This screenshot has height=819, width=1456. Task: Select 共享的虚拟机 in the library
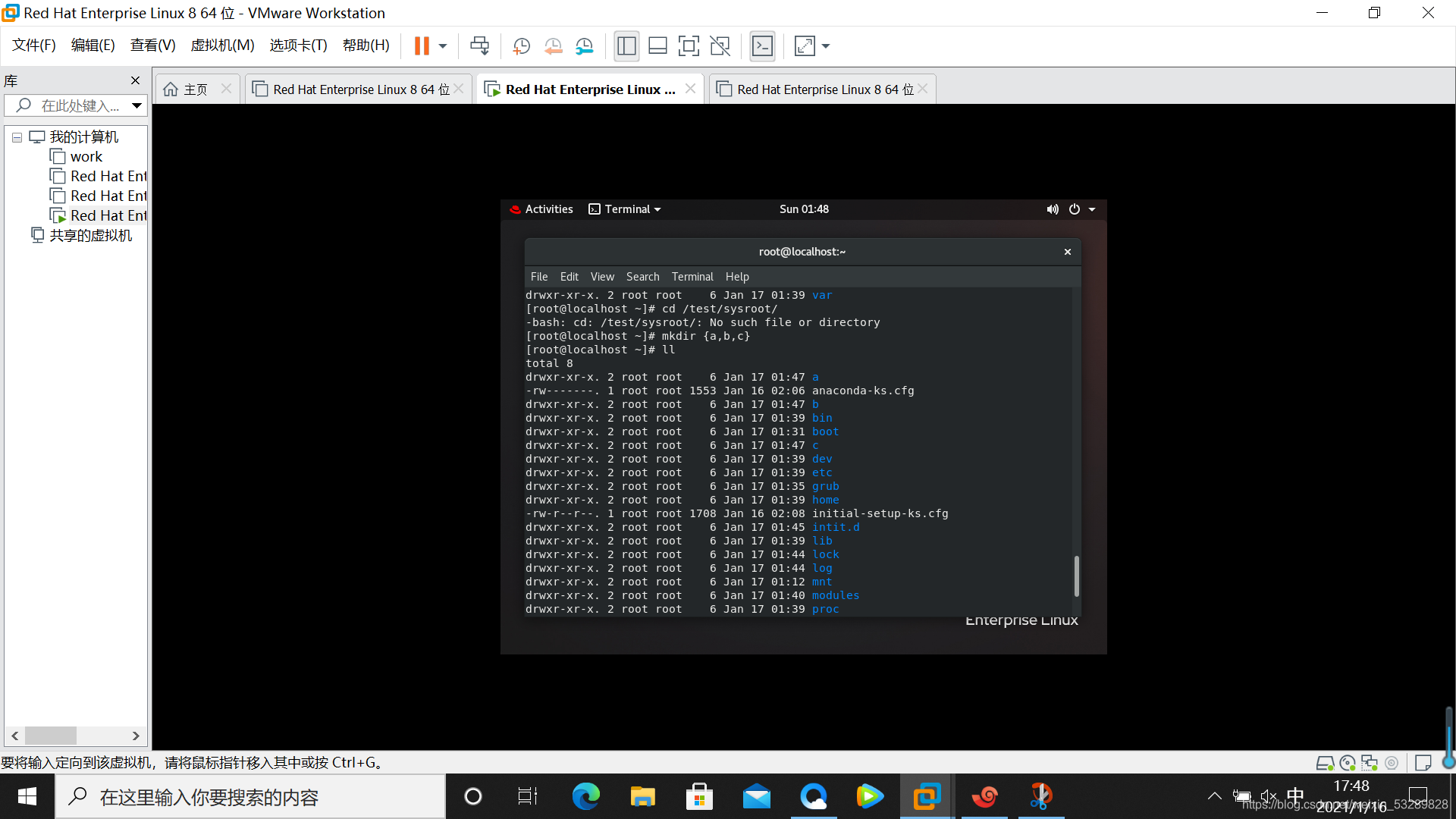click(x=81, y=236)
